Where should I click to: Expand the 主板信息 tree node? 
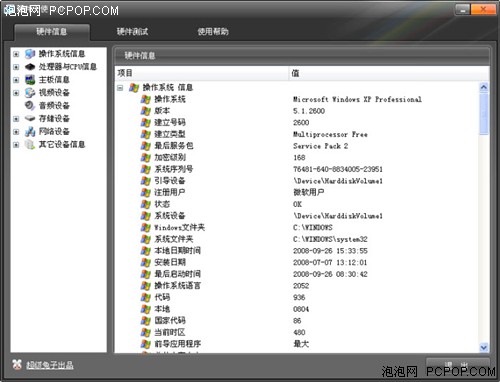click(16, 80)
